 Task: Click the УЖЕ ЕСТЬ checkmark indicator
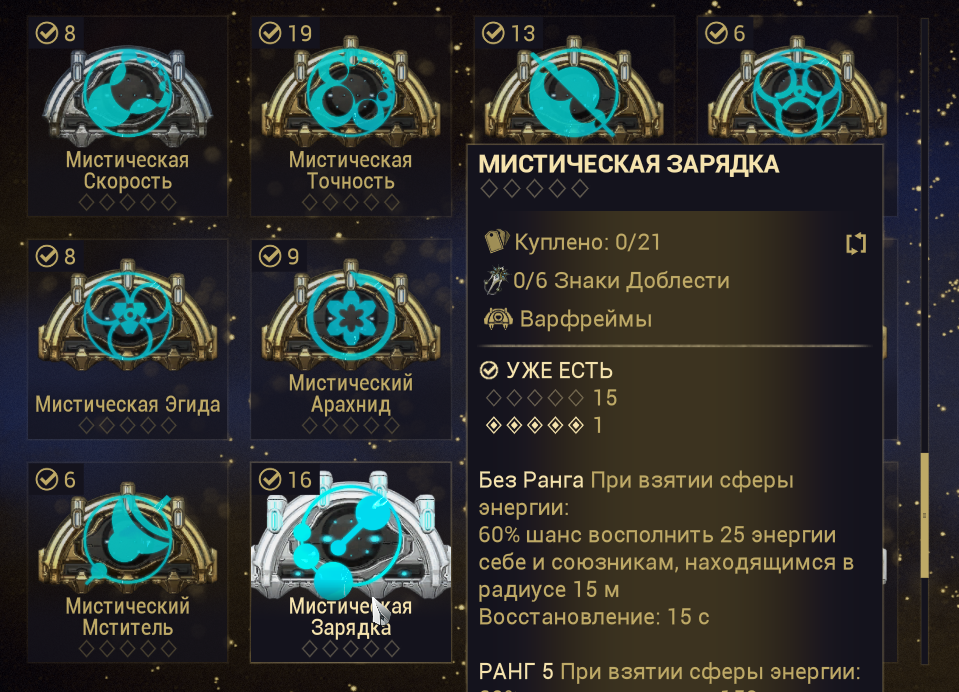489,370
